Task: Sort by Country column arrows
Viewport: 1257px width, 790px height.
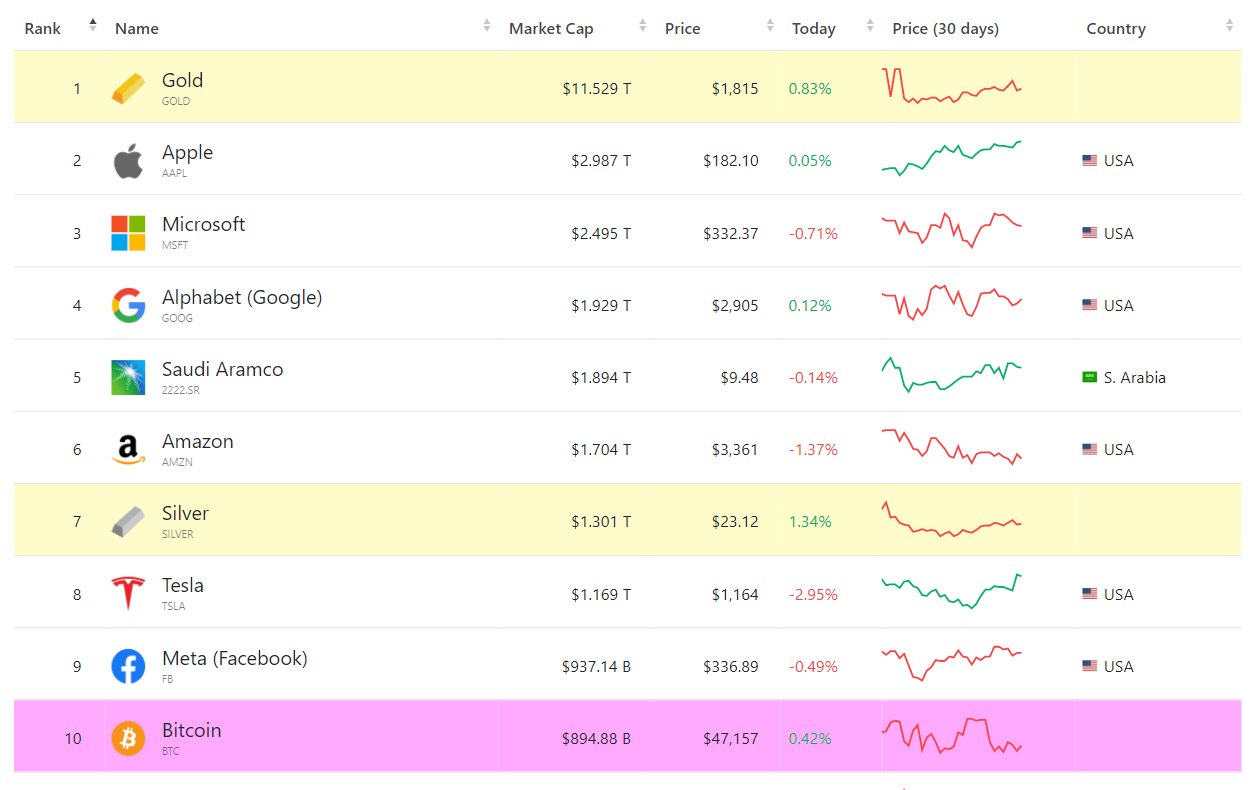Action: tap(1229, 26)
